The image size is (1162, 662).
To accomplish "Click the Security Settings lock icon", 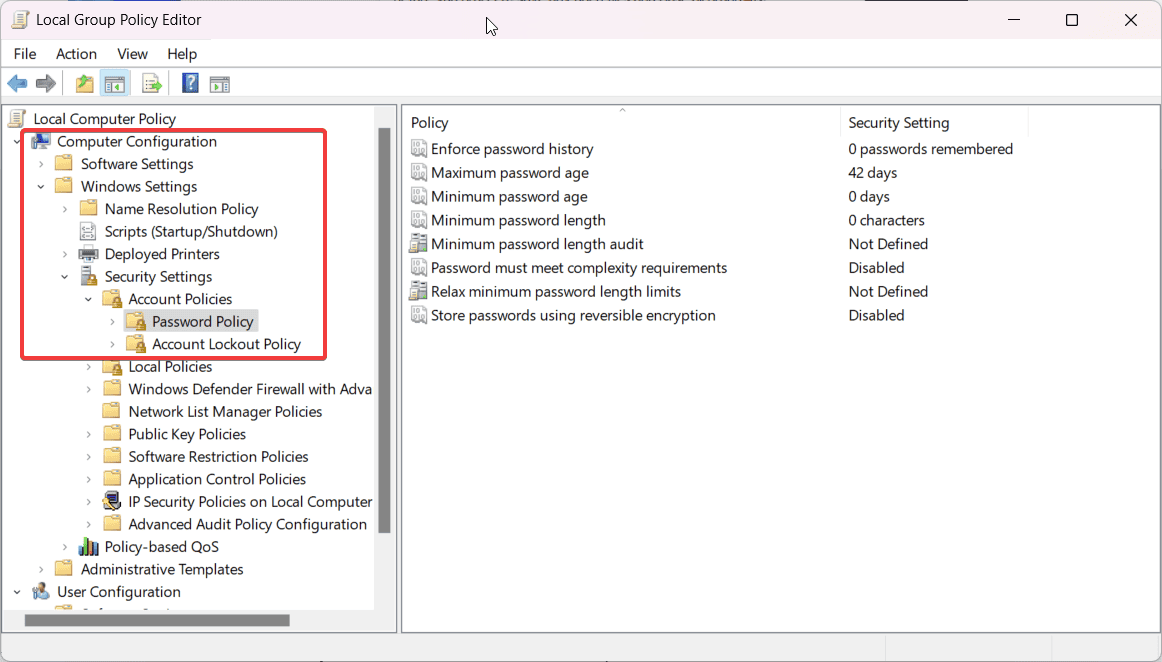I will pos(88,277).
